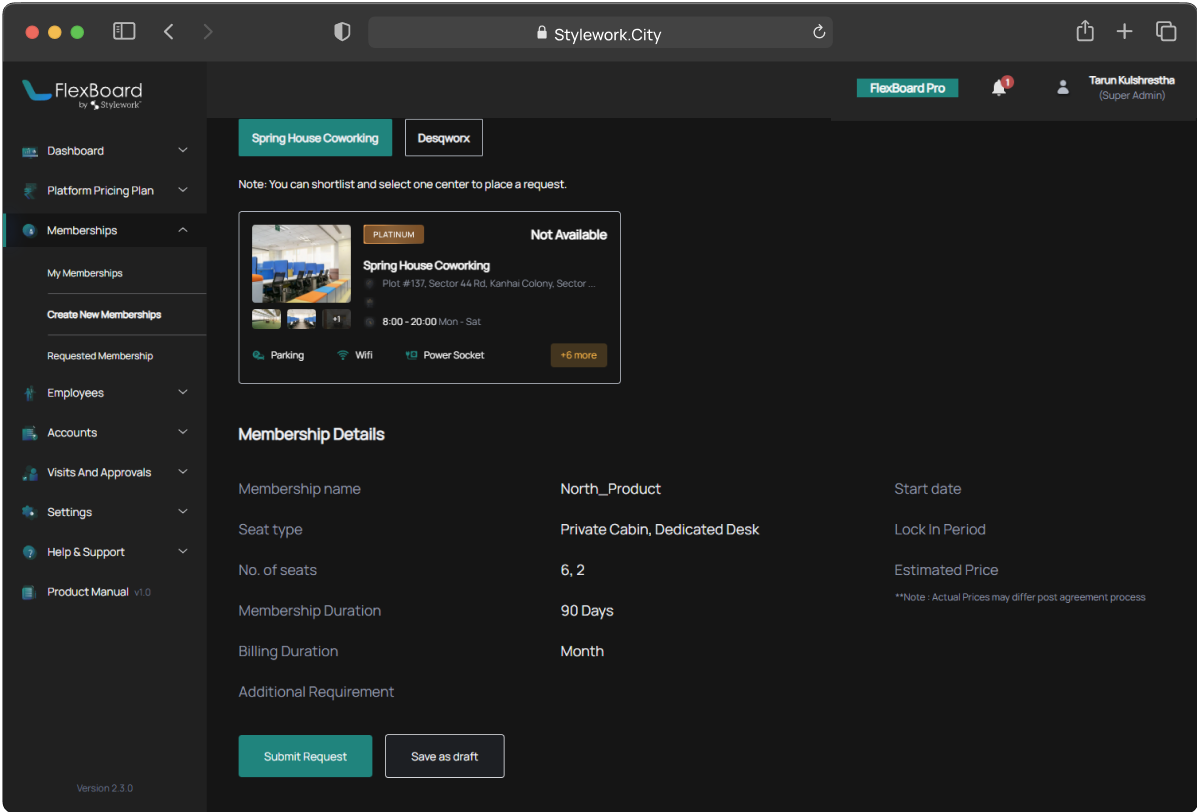This screenshot has width=1197, height=812.
Task: Expand the Settings menu chevron
Action: (x=182, y=511)
